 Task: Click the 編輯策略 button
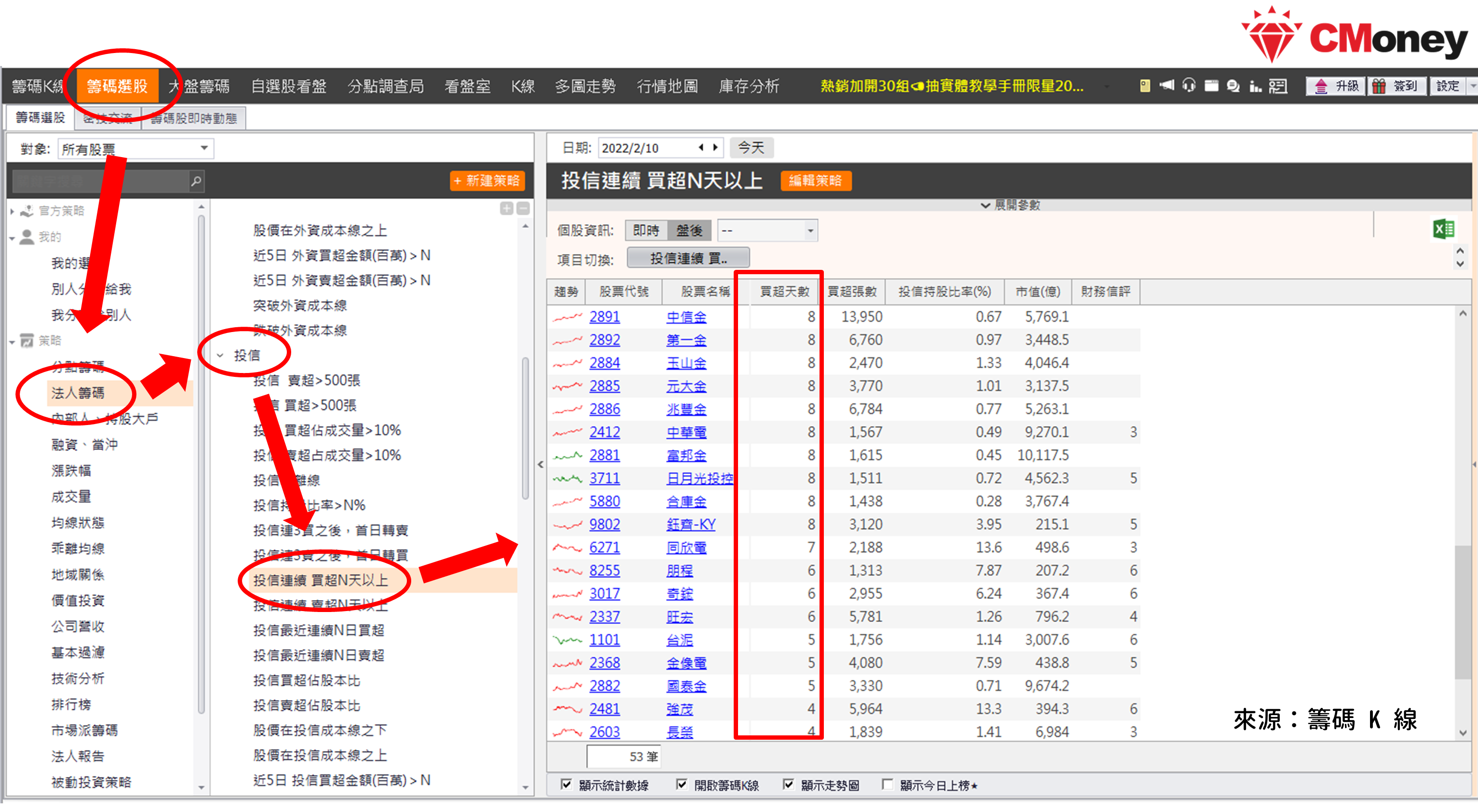(x=815, y=181)
